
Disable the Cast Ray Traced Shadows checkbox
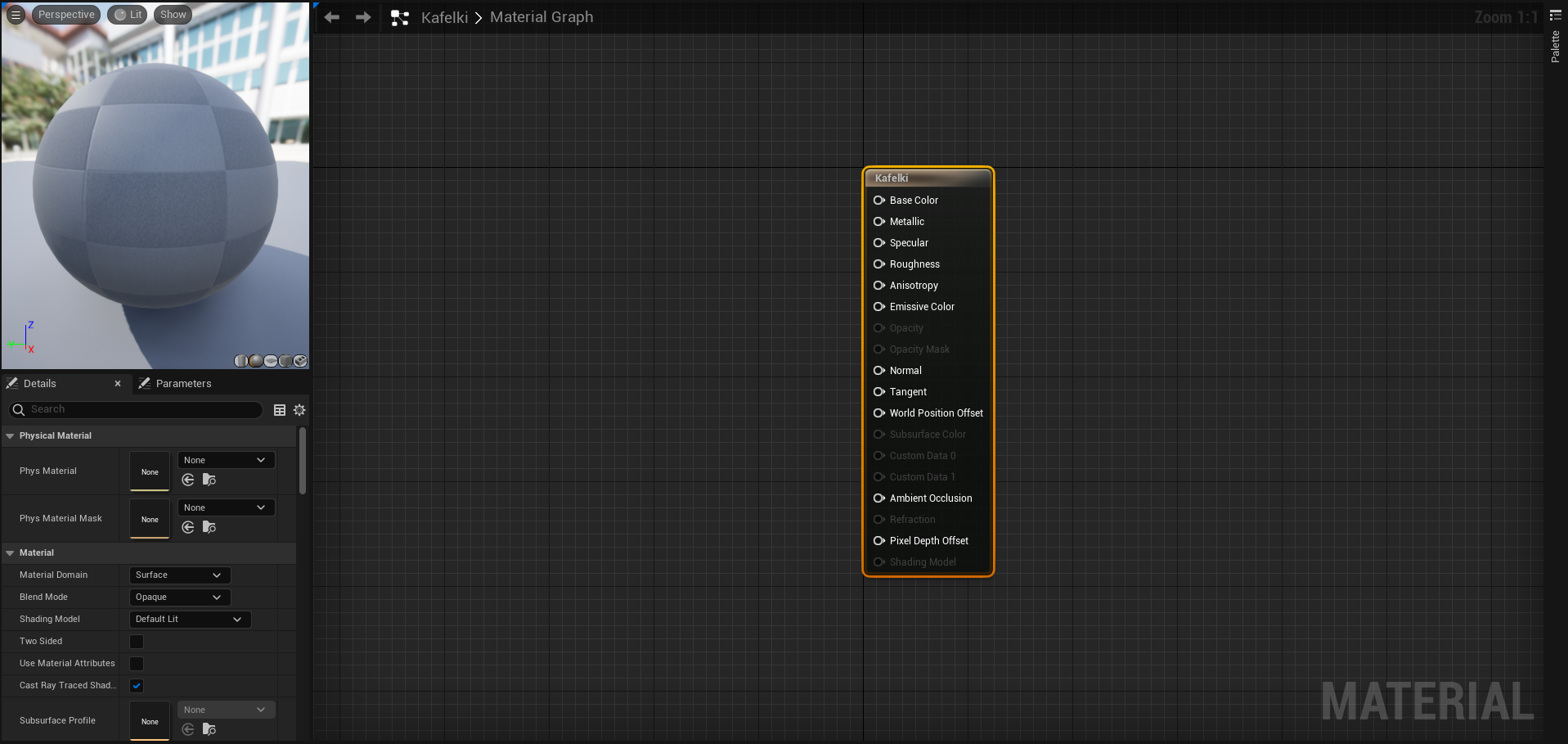136,686
